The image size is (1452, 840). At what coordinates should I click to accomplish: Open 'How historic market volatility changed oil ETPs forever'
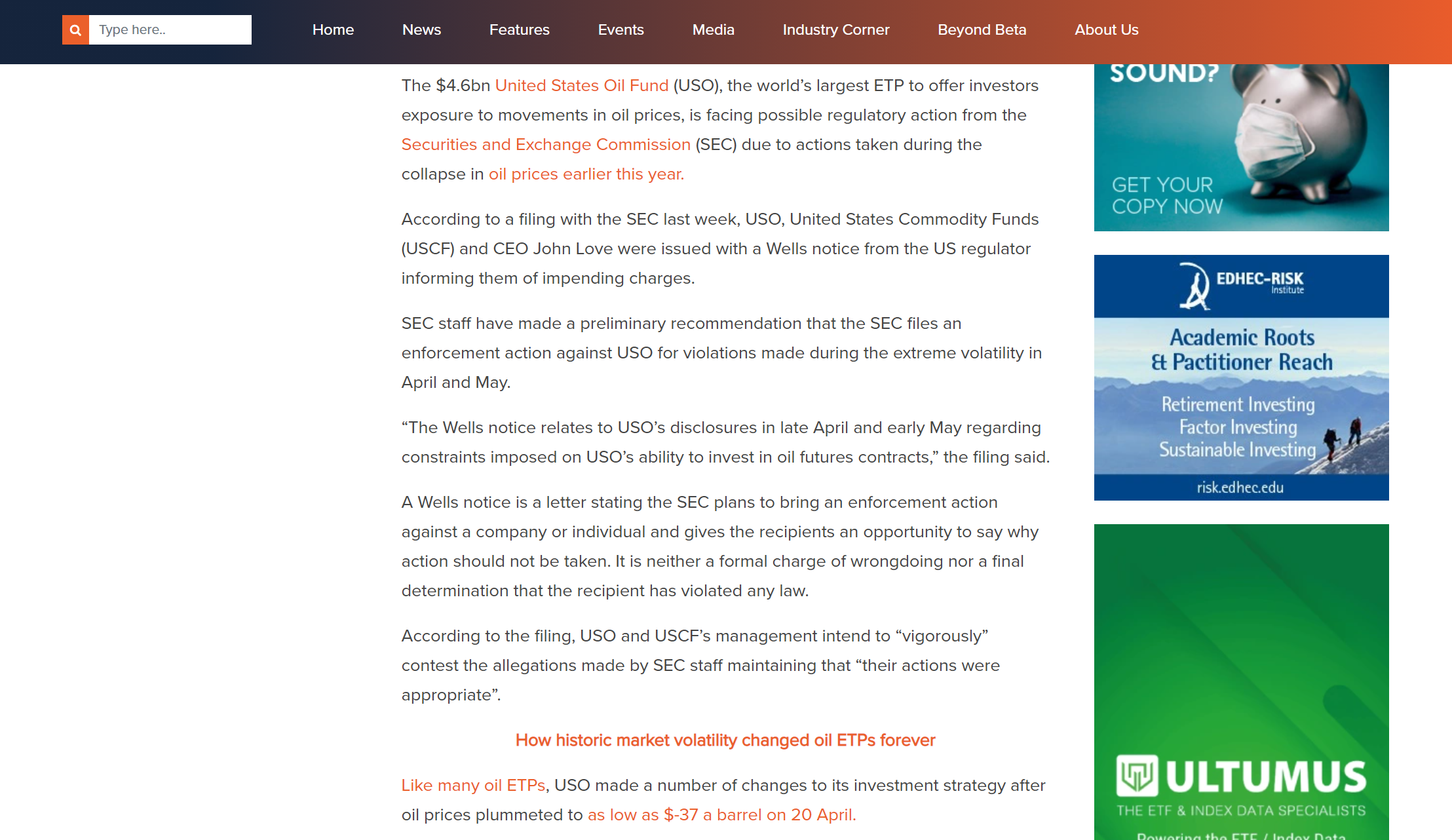click(x=725, y=740)
